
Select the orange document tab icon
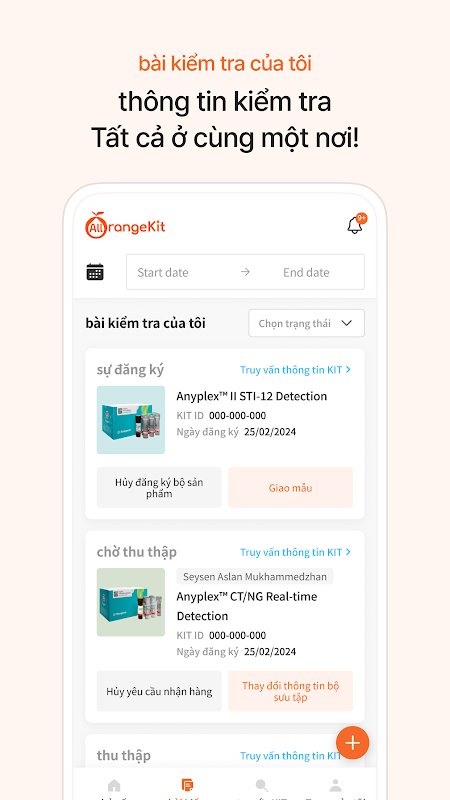coord(188,785)
